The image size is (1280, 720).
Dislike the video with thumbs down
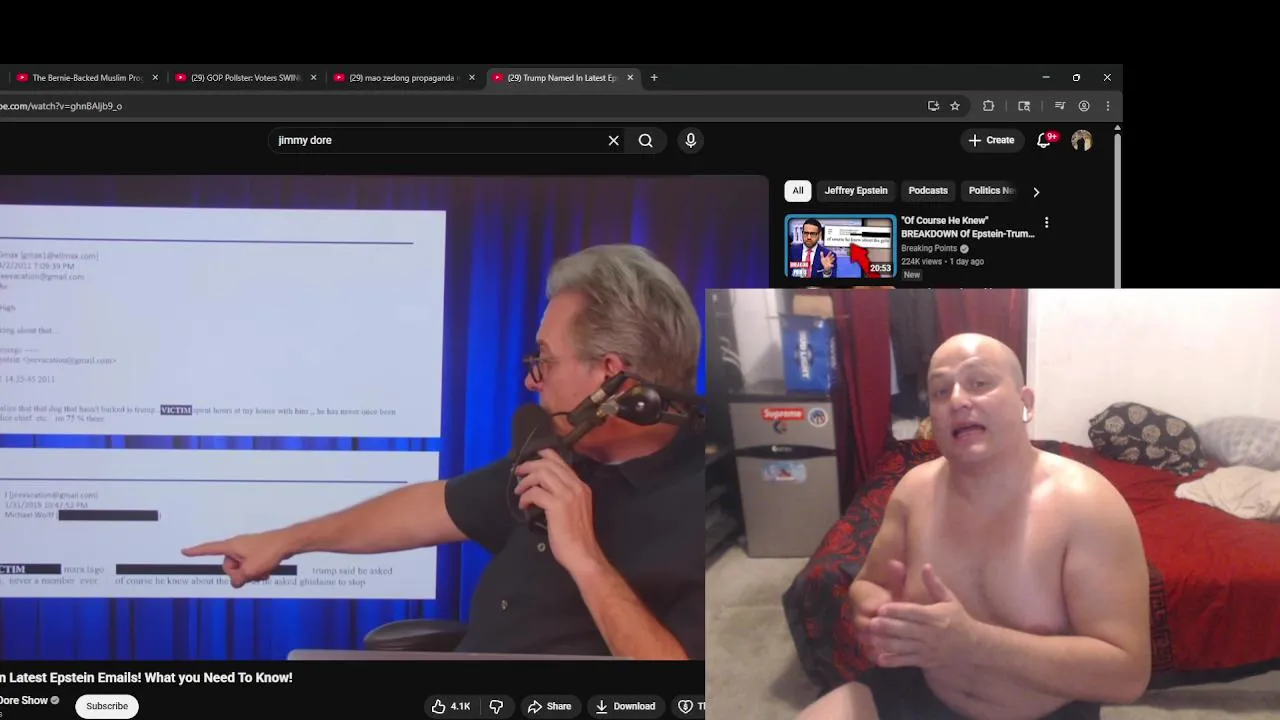tap(496, 706)
